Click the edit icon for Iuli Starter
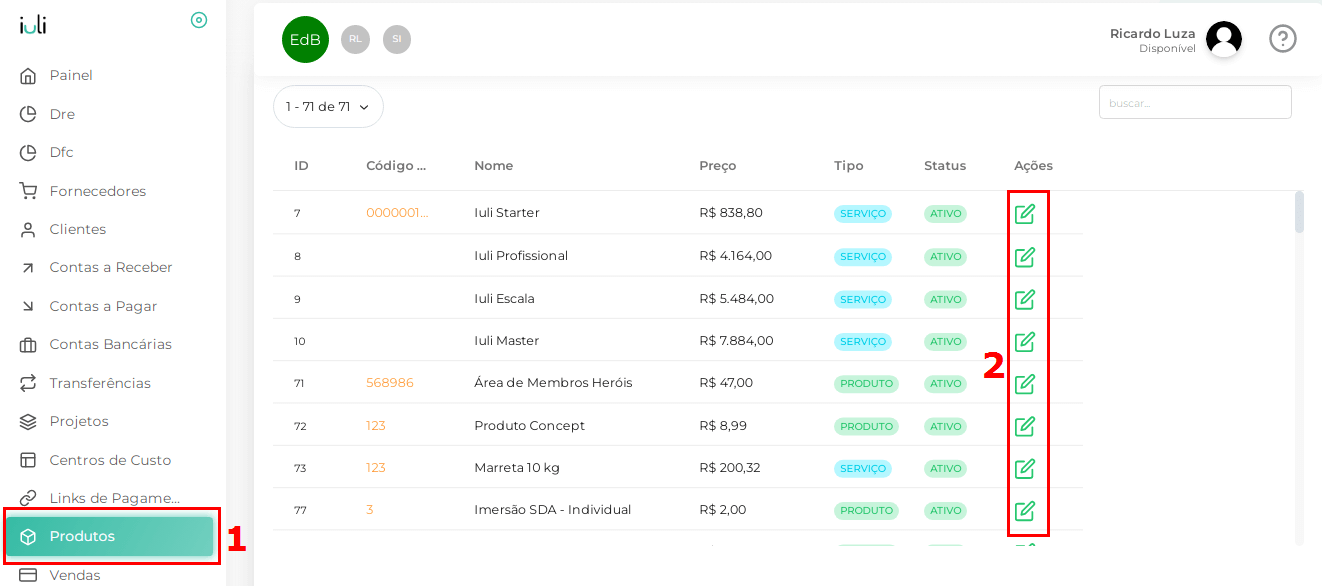 pos(1025,214)
